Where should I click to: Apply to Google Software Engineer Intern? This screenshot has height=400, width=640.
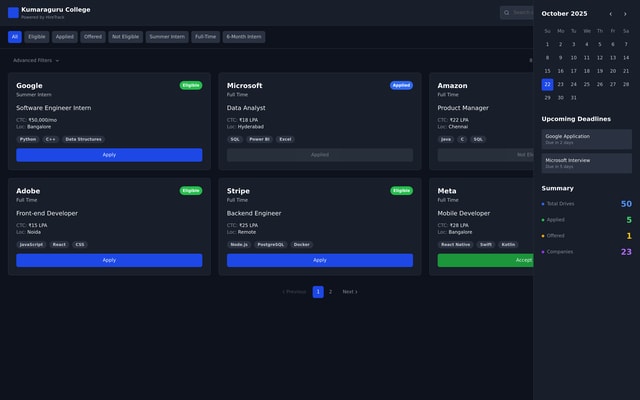109,155
